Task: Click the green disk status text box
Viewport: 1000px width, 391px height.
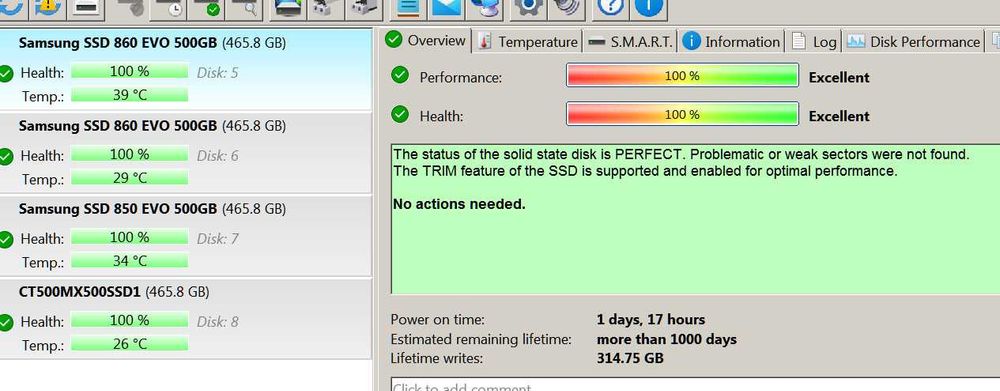Action: coord(695,219)
